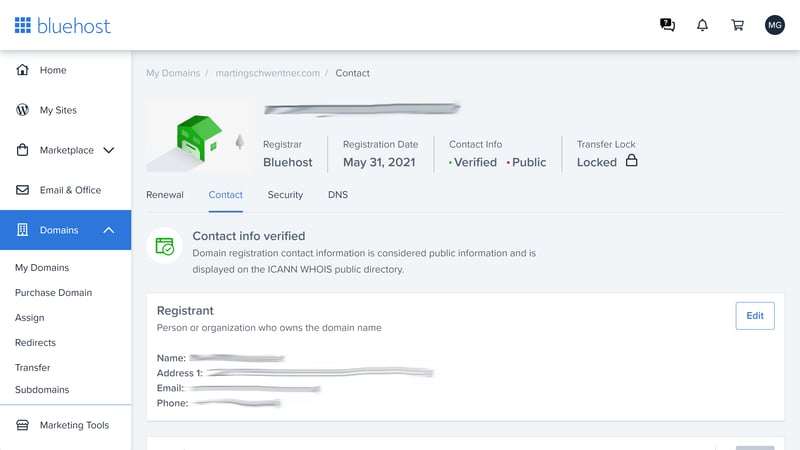The image size is (800, 450).
Task: Click the Domains building icon
Action: [22, 230]
